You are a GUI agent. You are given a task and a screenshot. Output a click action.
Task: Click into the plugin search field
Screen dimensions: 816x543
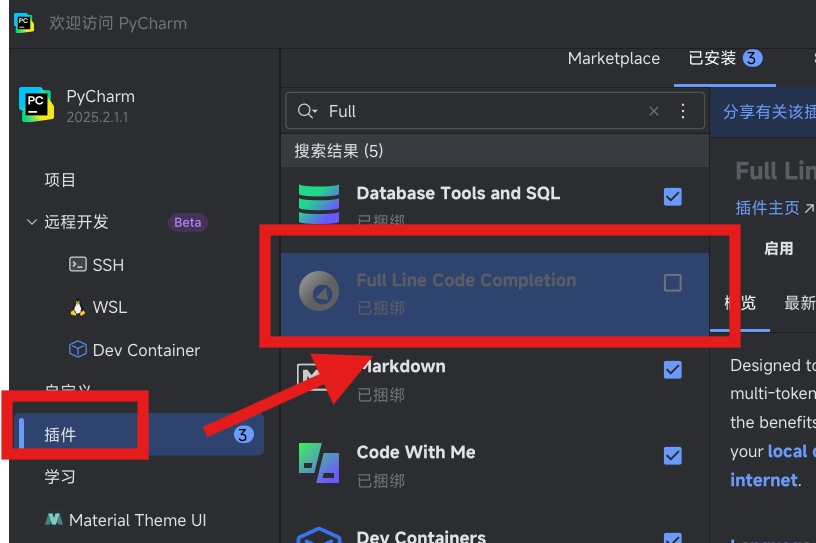click(480, 111)
